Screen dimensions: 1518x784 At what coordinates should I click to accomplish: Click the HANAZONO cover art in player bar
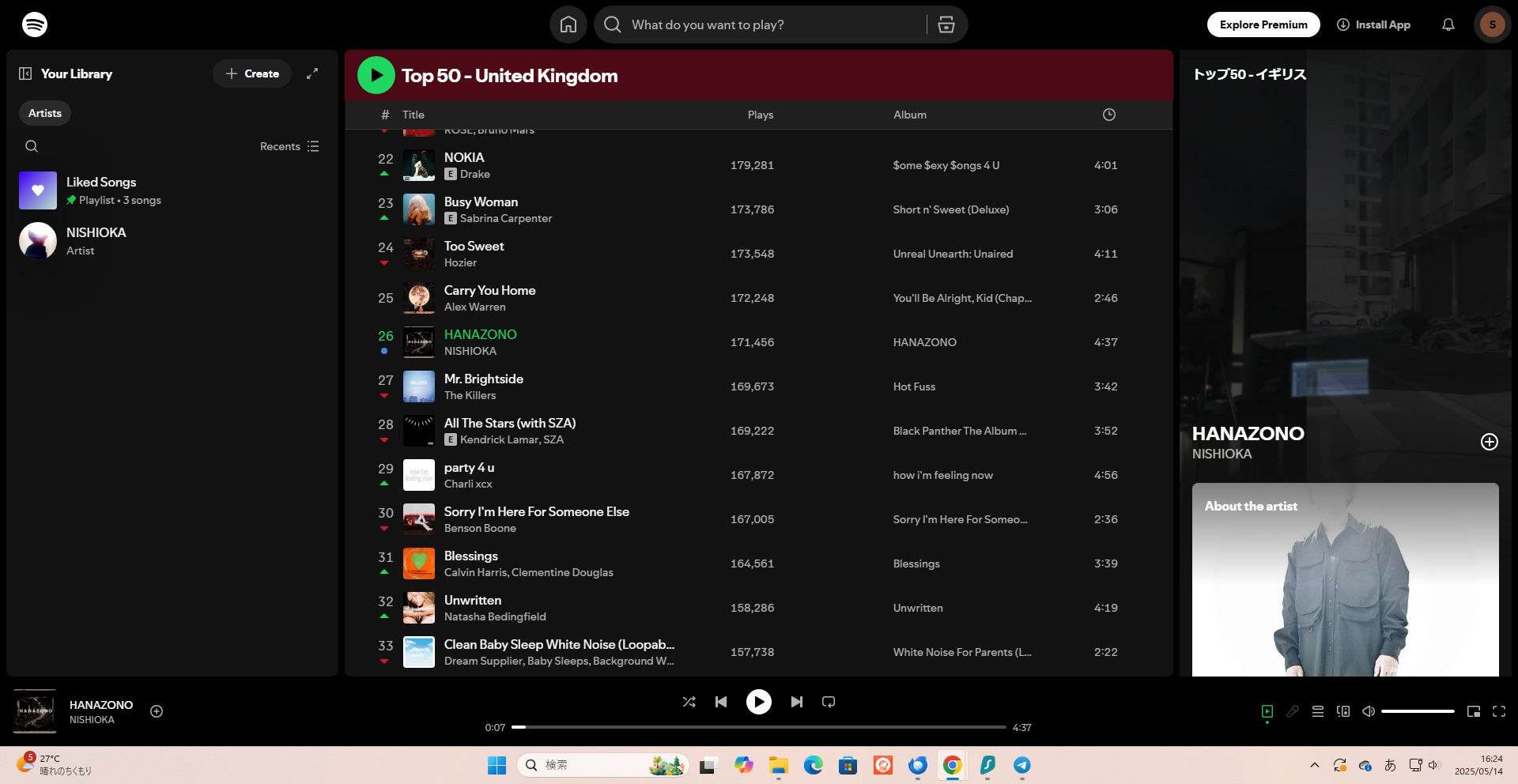point(35,711)
